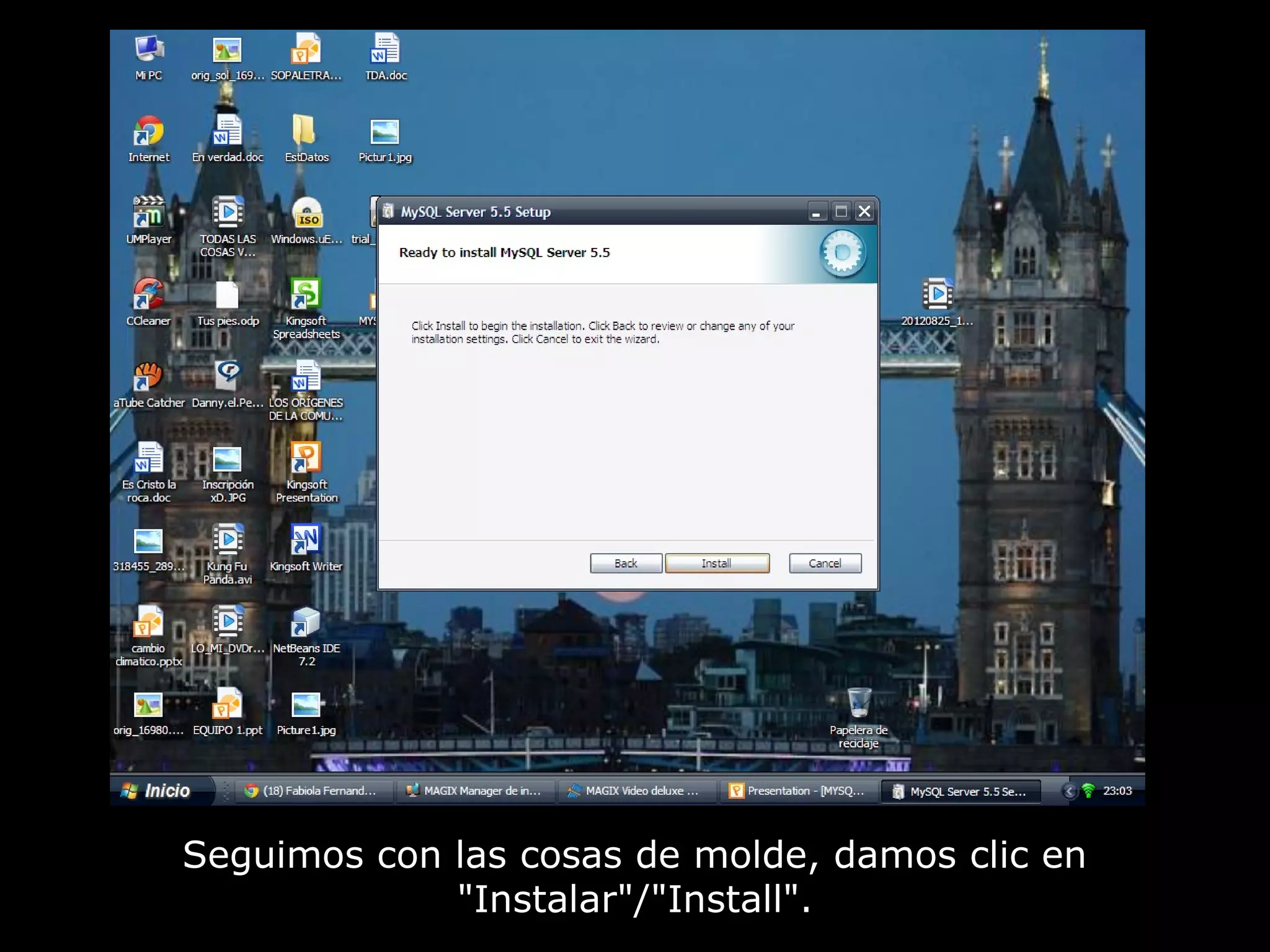
Task: Click the 23:03 taskbar clock
Action: (1117, 791)
